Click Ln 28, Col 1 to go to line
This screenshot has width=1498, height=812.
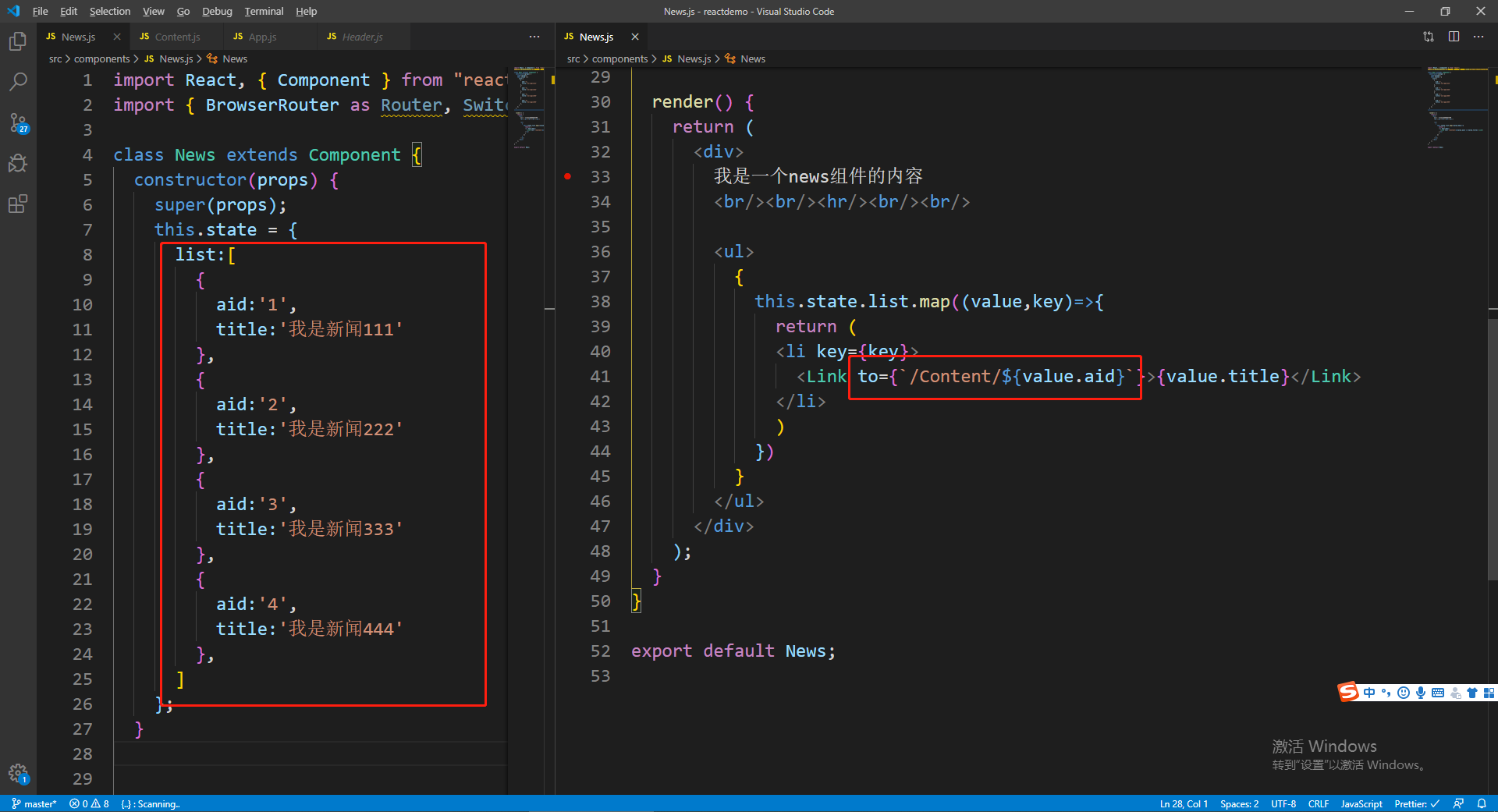[x=1184, y=803]
